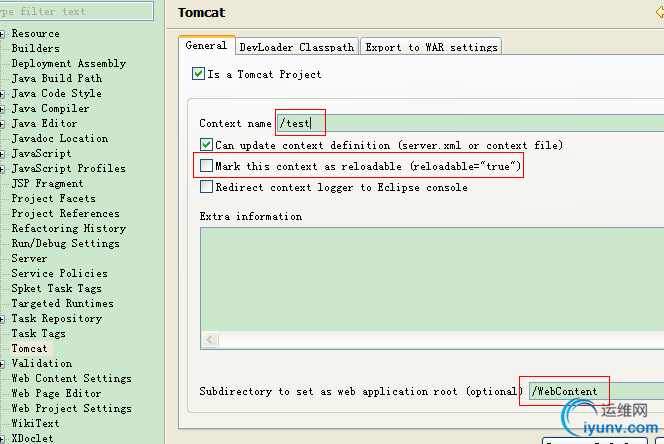
Task: Open the DevLoader Classpath tab
Action: pyautogui.click(x=297, y=47)
